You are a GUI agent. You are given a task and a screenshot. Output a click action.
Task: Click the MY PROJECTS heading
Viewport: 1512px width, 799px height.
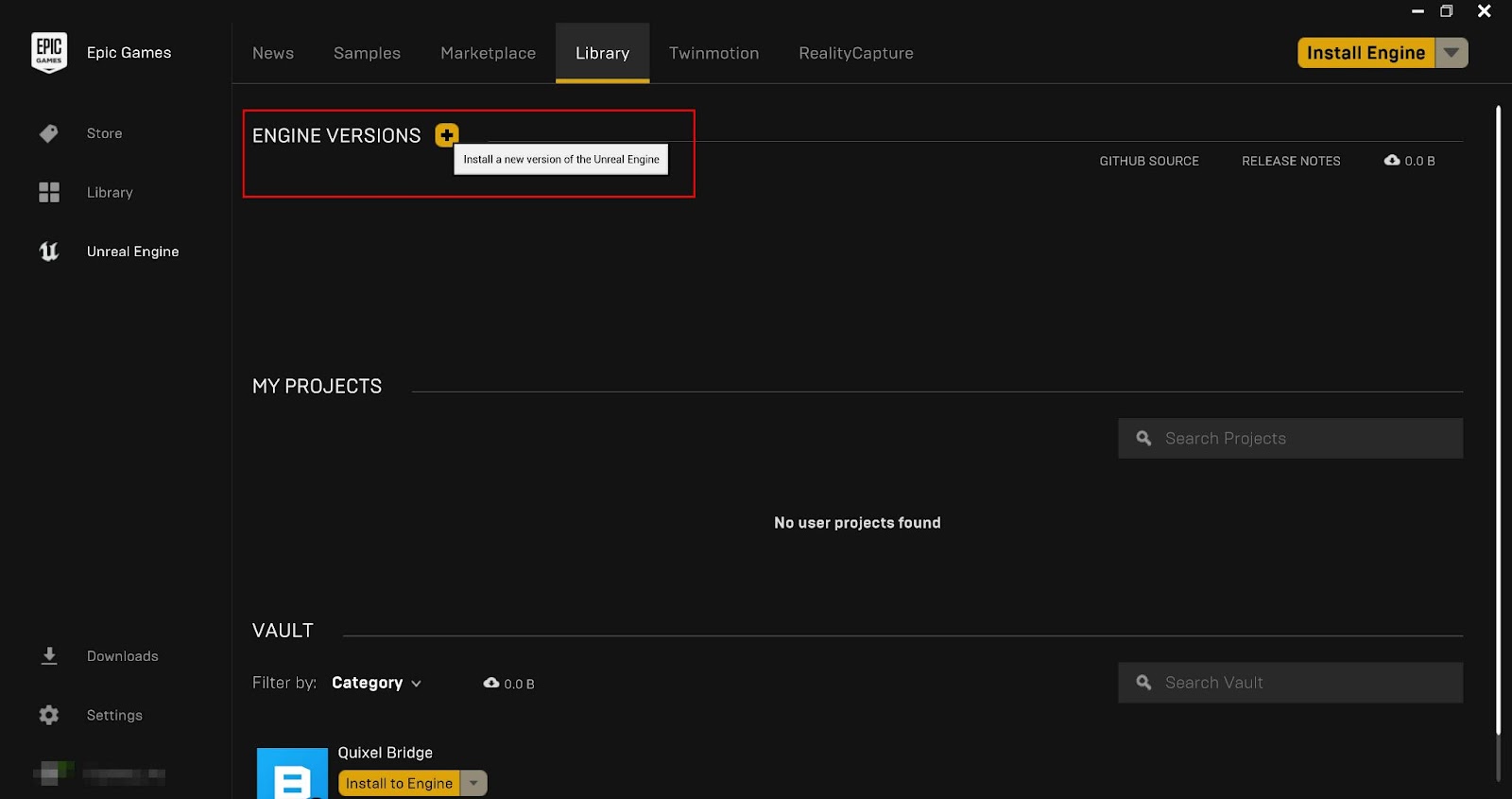[x=318, y=386]
